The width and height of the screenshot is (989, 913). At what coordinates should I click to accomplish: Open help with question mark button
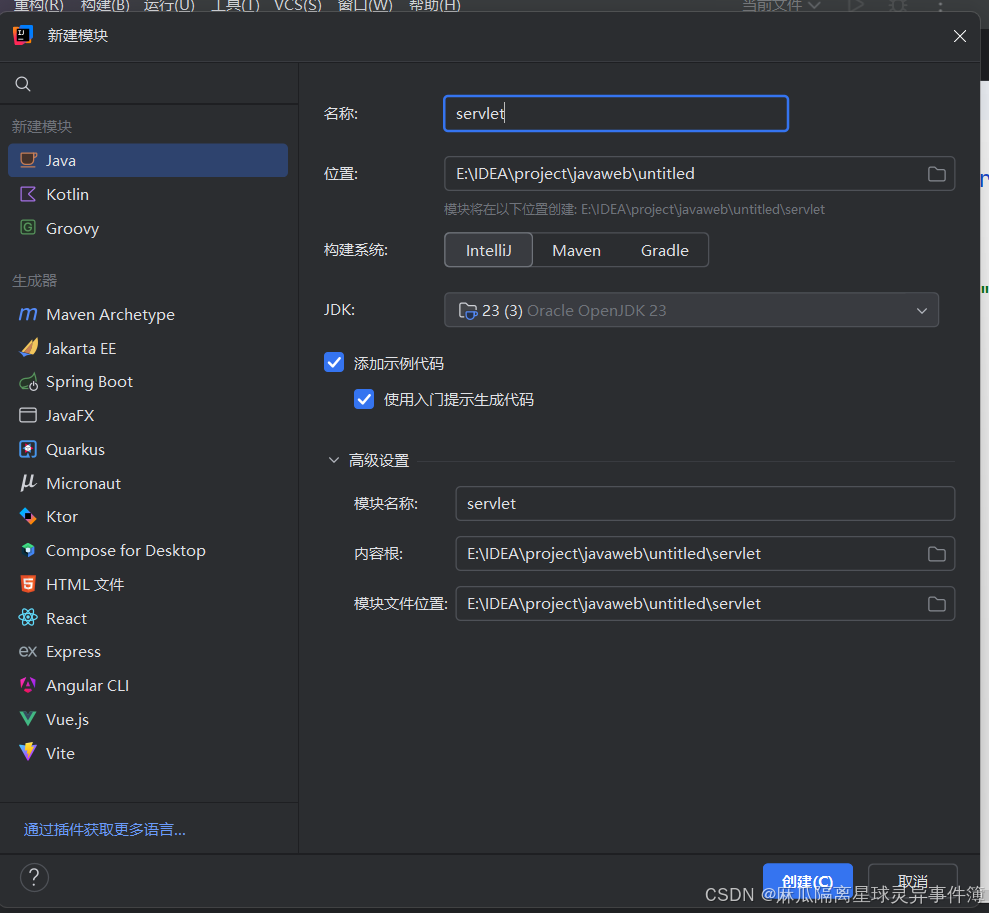click(34, 878)
